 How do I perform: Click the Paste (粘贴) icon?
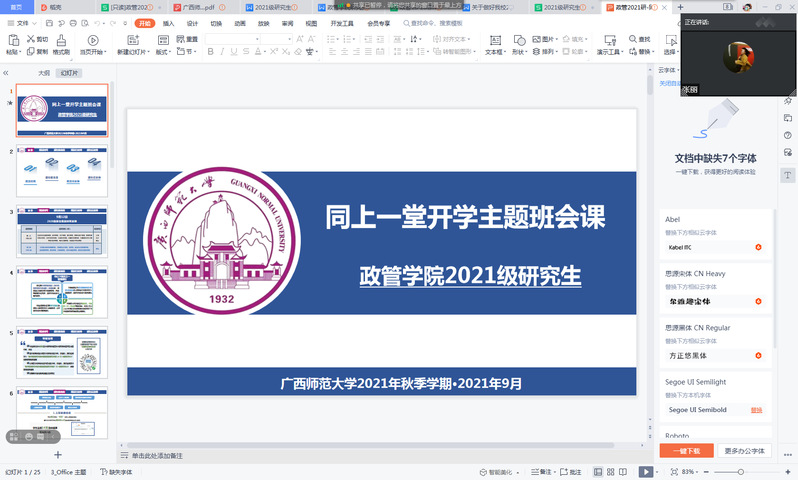13,41
